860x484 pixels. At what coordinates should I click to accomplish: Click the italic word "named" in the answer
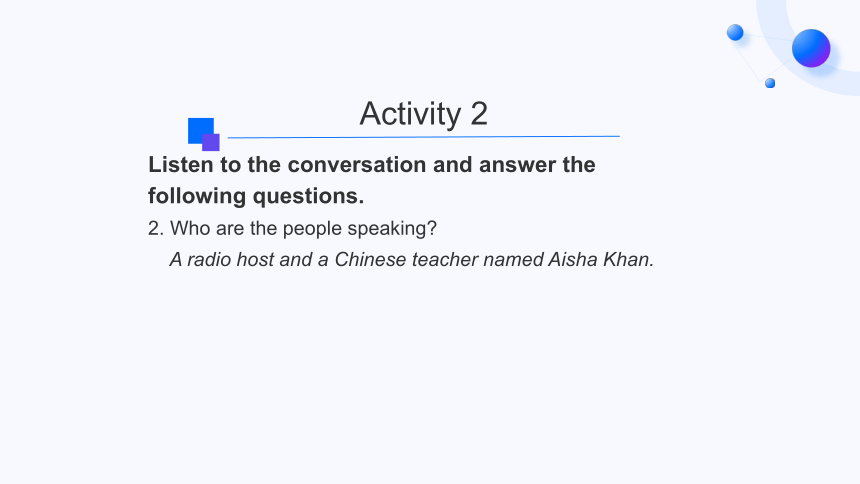click(x=513, y=260)
